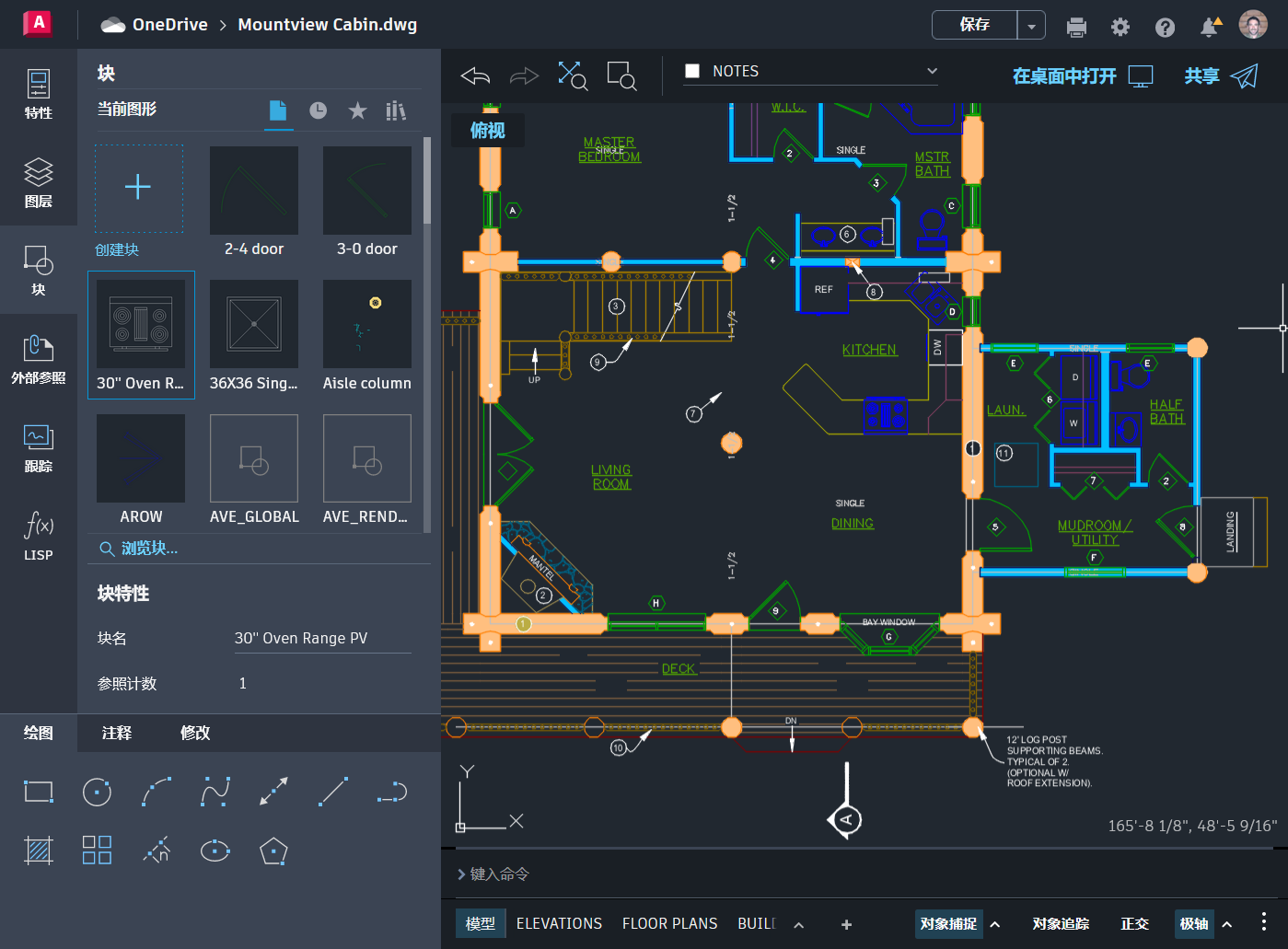The image size is (1288, 949).
Task: Click the 保存 save button
Action: tap(975, 25)
